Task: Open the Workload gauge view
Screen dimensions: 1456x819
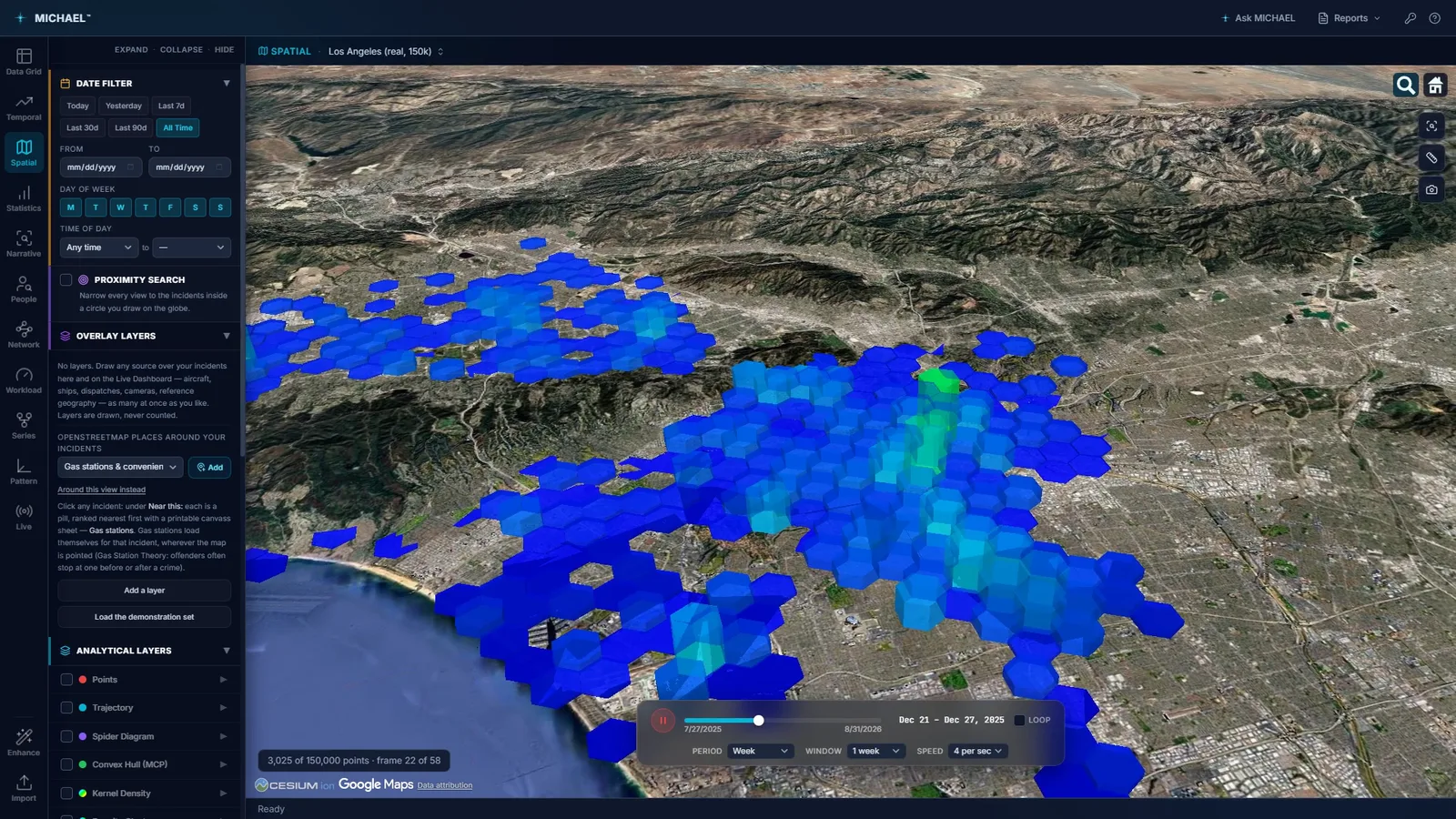Action: point(24,380)
